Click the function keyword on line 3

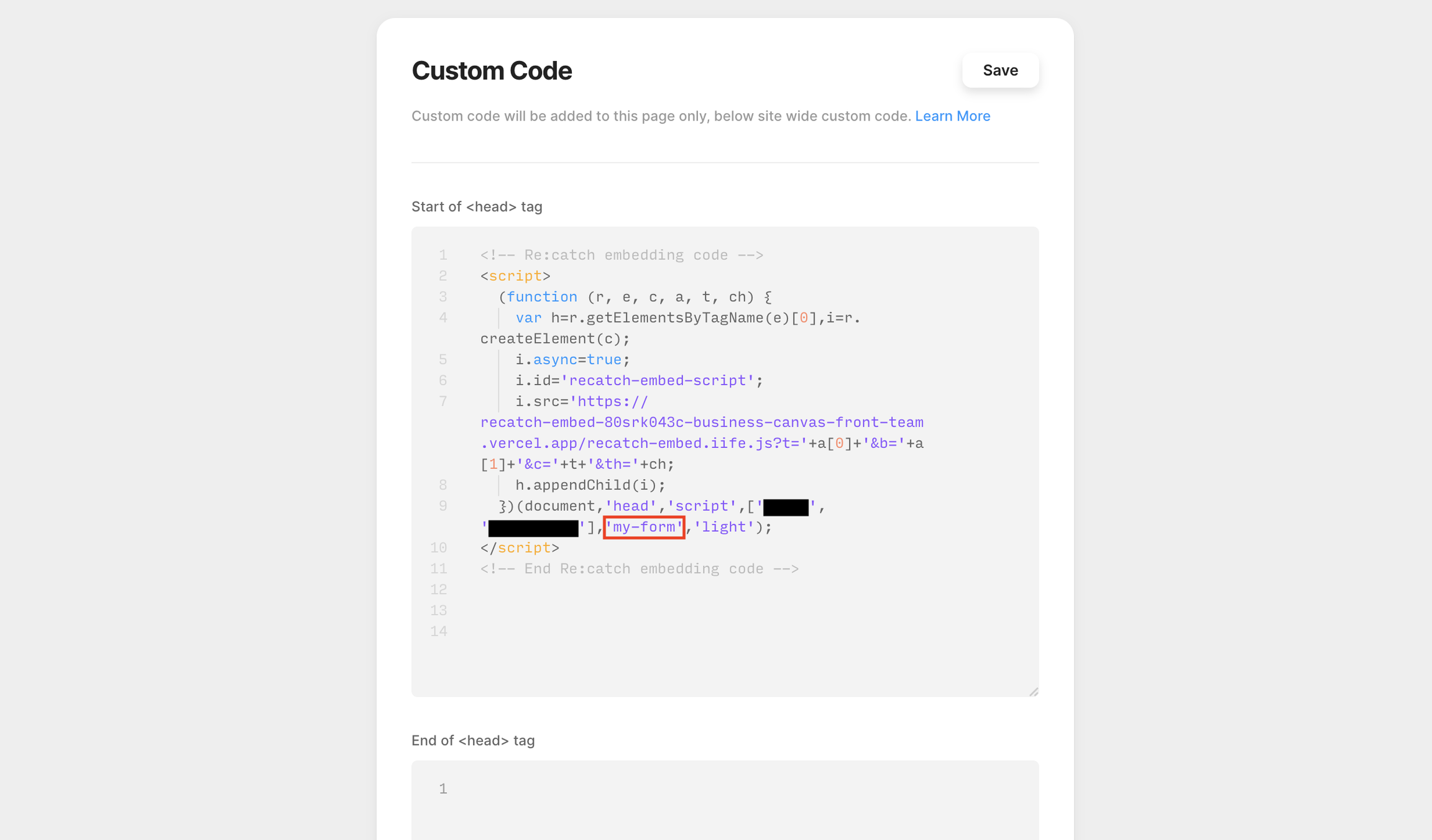pos(541,297)
